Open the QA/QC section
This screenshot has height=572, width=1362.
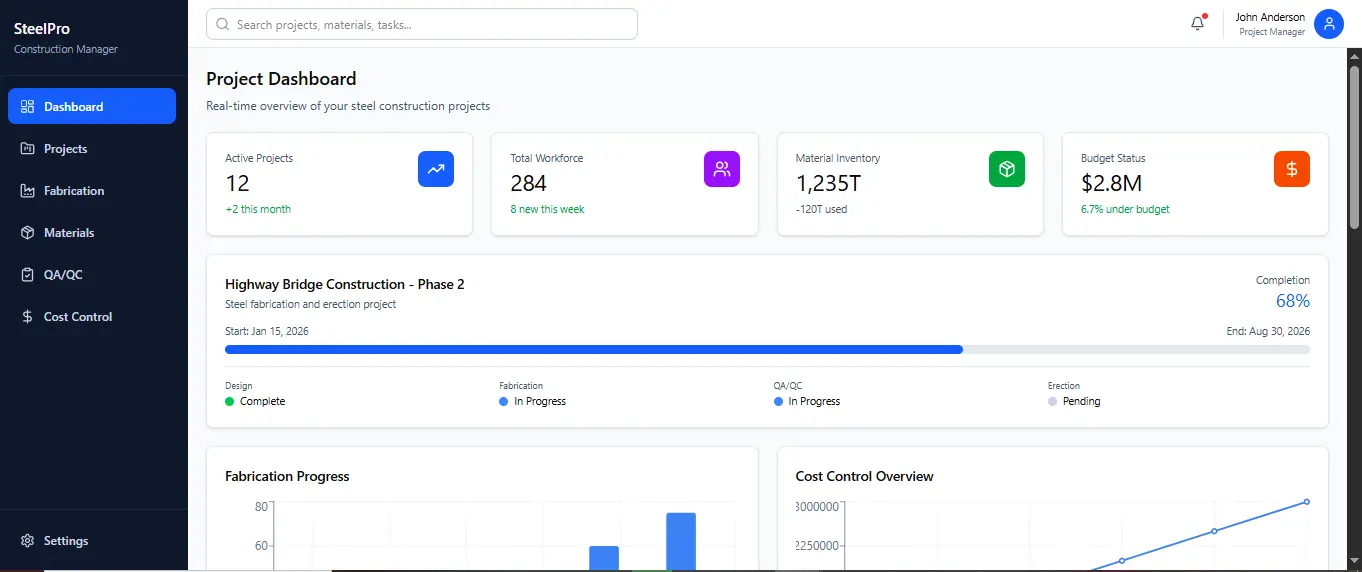[63, 275]
